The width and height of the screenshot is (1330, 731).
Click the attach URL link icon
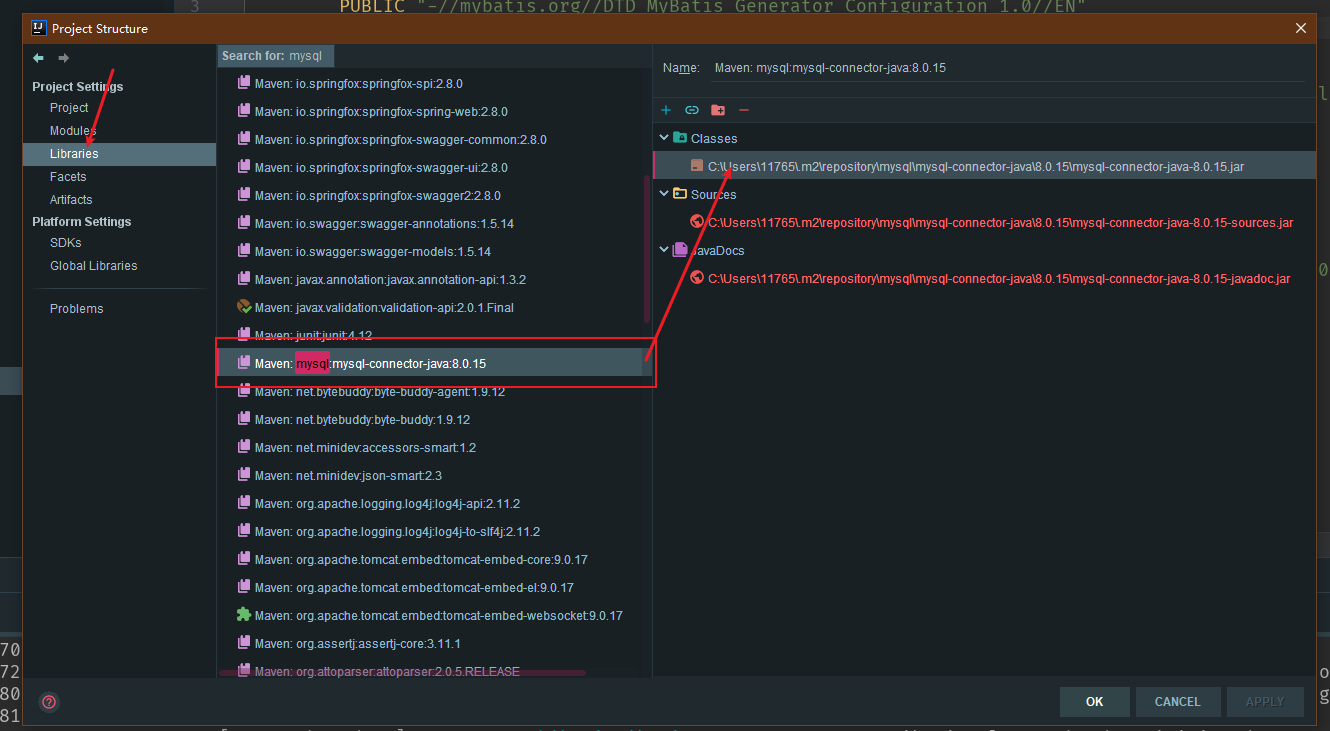691,110
